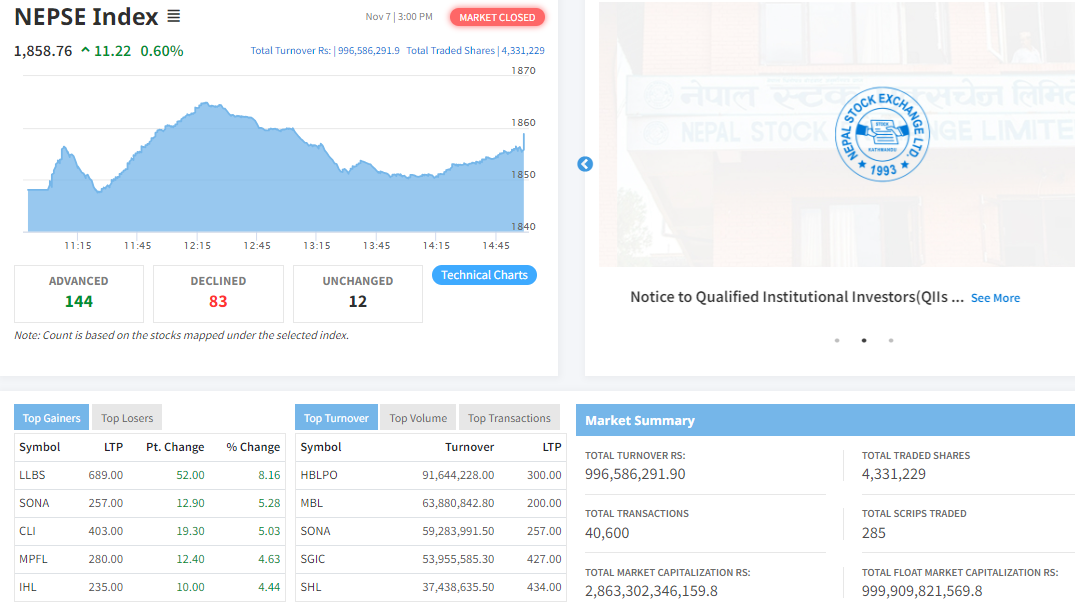Click the Pt. Change column header
This screenshot has height=612, width=1075.
tap(175, 447)
